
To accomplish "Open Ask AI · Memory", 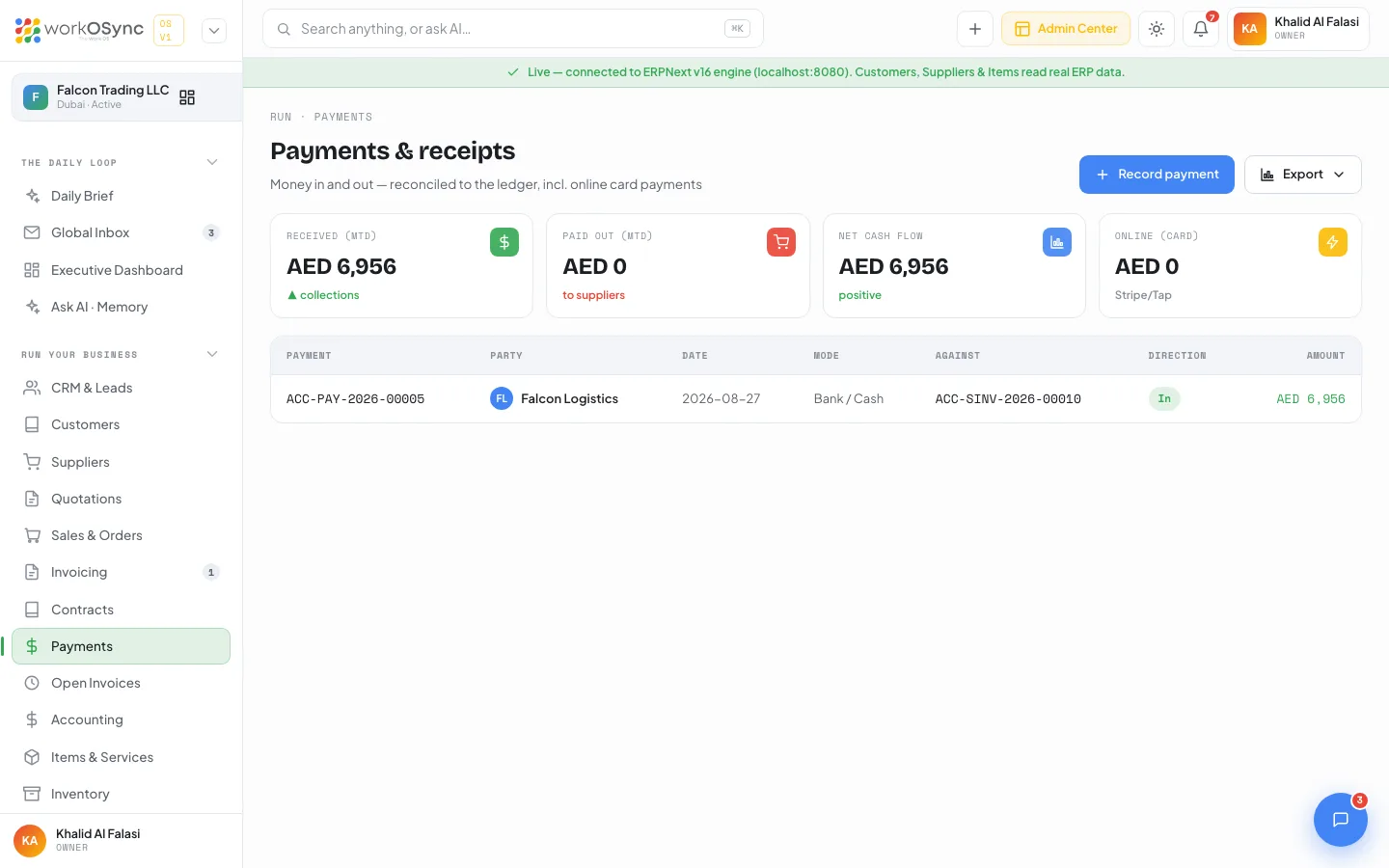I will [121, 307].
